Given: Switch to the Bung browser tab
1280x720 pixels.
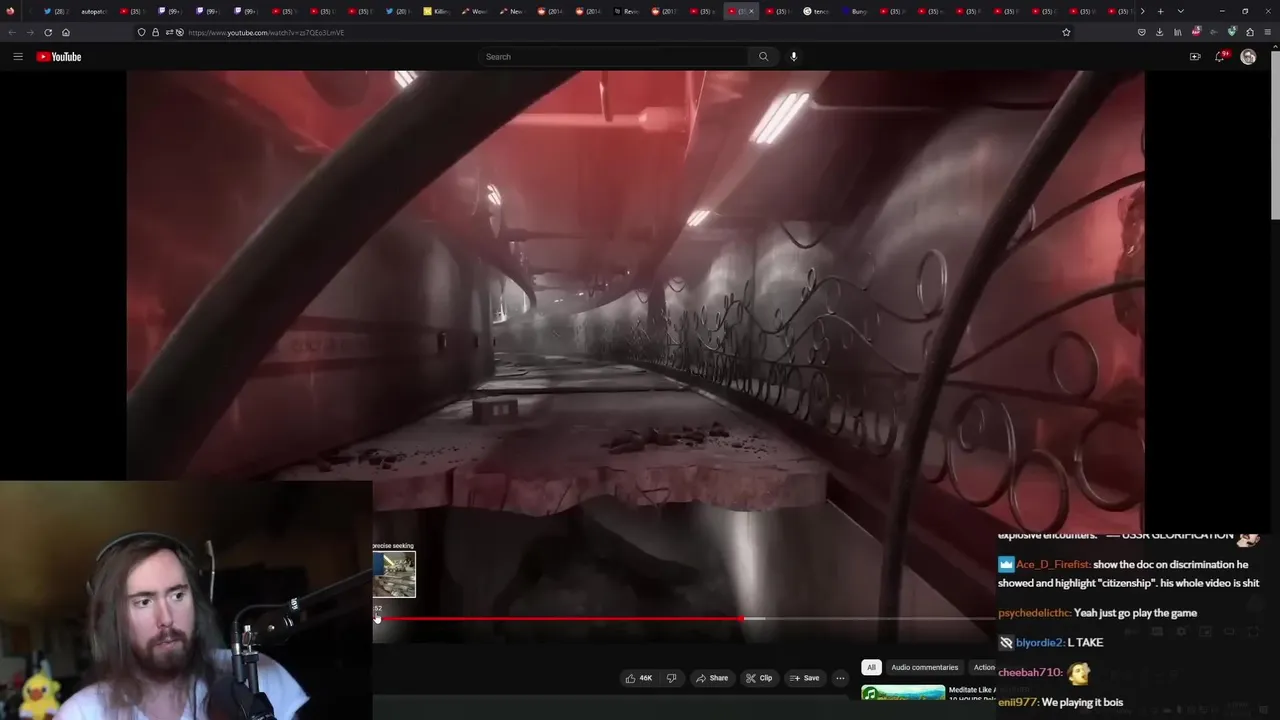Looking at the screenshot, I should [855, 11].
